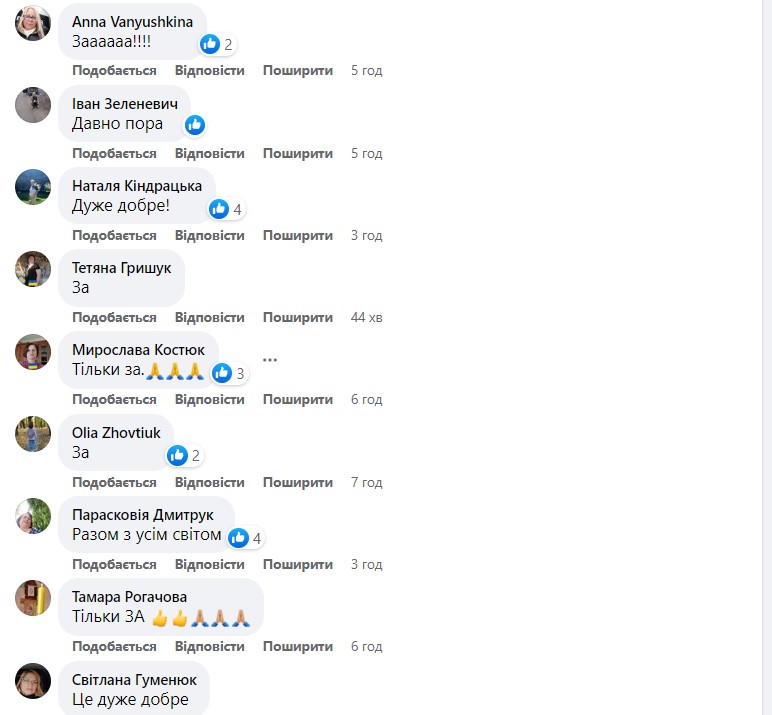This screenshot has width=772, height=715.
Task: Open like reactions on Парасковія Дмитрук's comment
Action: [x=246, y=538]
